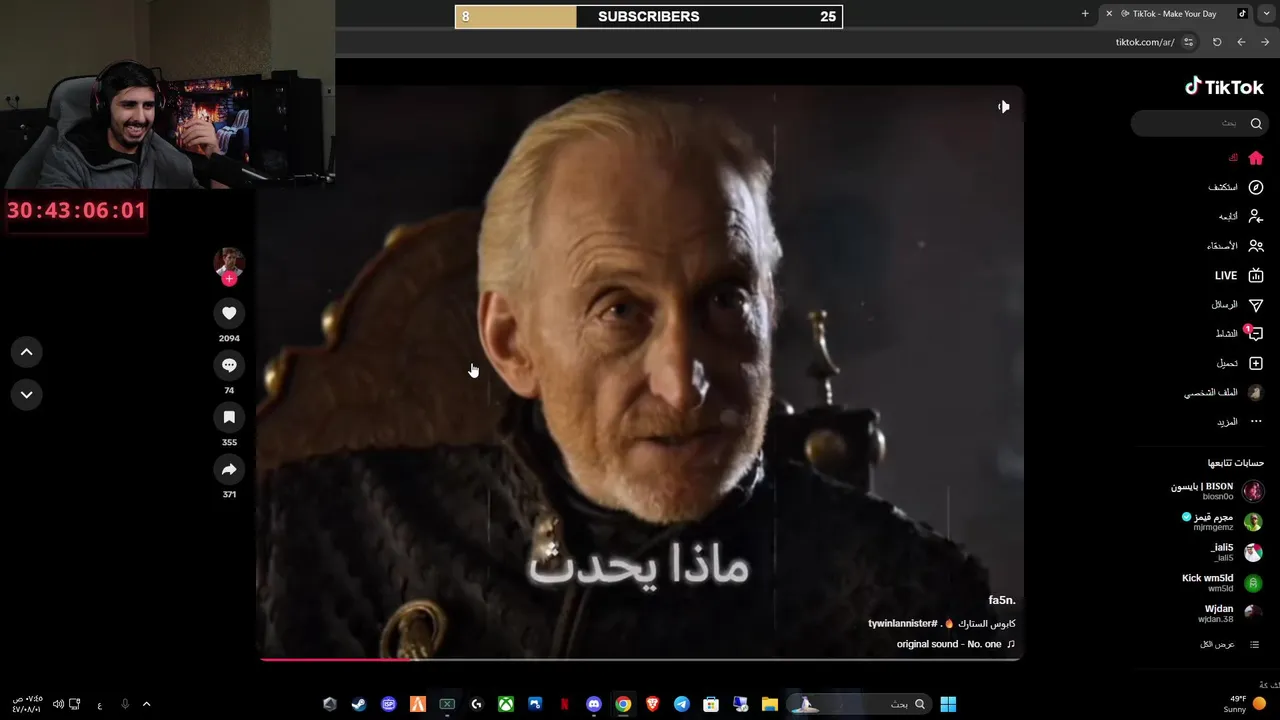Open the comments bubble showing 74
1280x720 pixels.
[x=229, y=365]
